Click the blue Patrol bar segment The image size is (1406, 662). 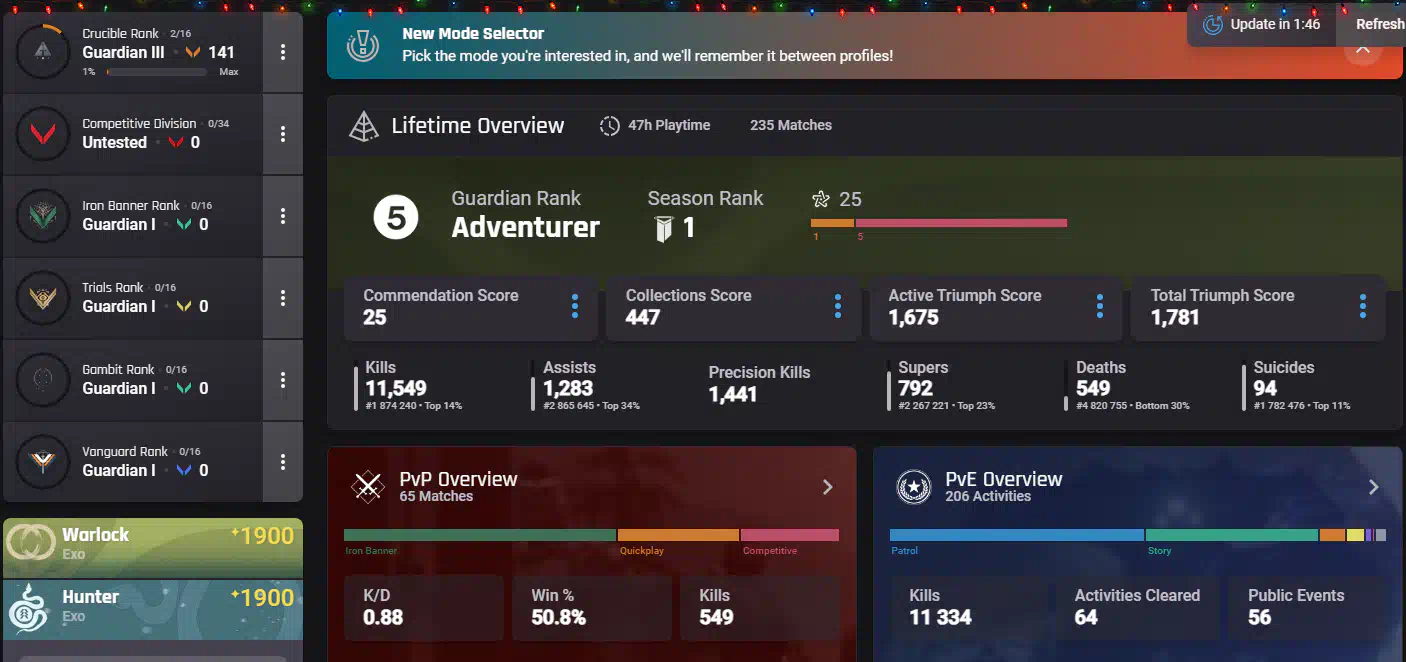tap(1017, 535)
